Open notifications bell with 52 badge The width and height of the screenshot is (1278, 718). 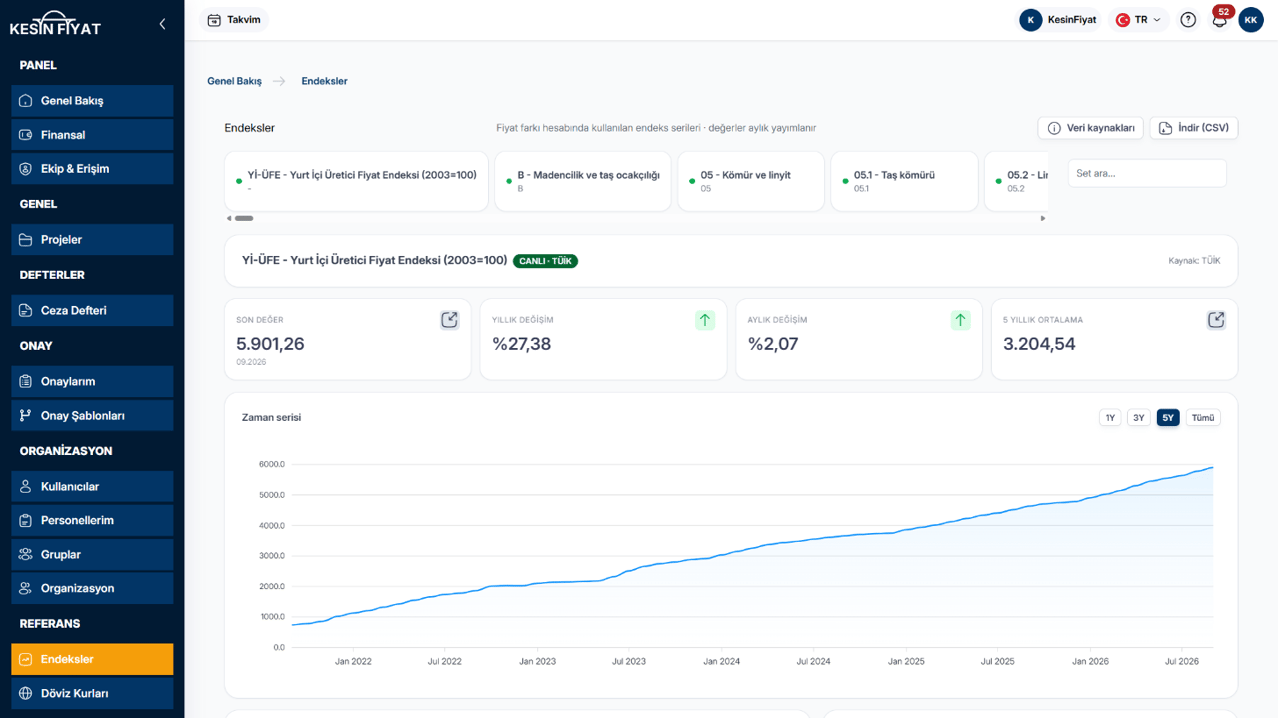[x=1220, y=19]
